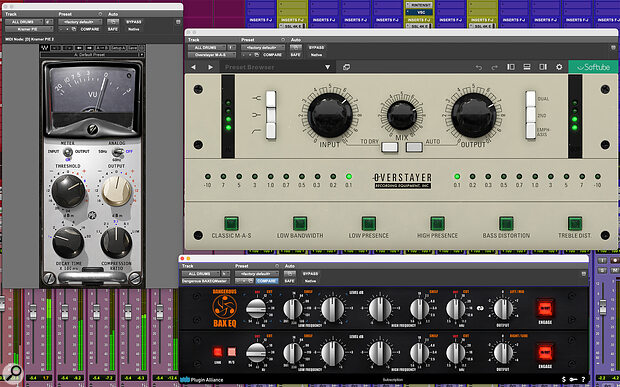Go to previous preset in Overstayer
This screenshot has width=620, height=387.
(x=193, y=67)
